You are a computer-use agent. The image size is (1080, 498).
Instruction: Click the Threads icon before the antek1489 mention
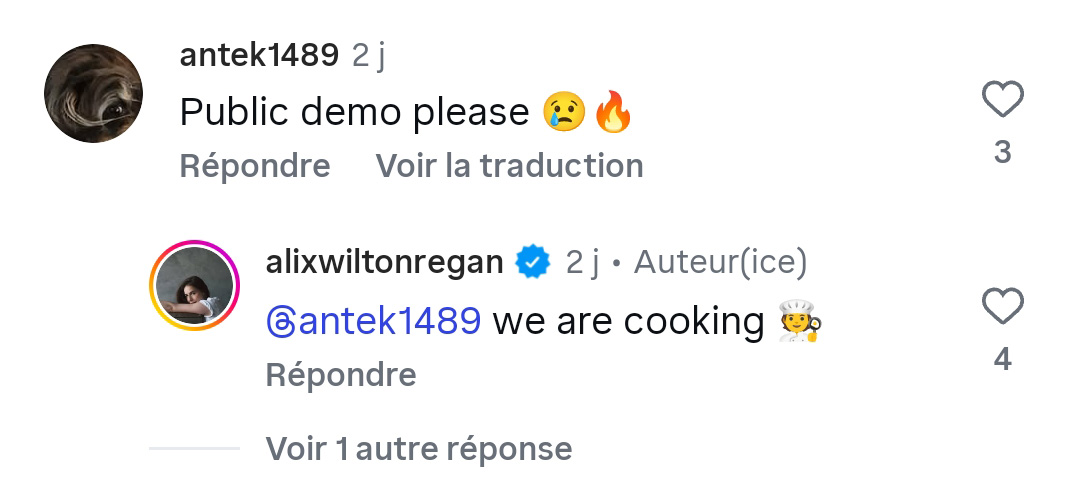pos(280,322)
